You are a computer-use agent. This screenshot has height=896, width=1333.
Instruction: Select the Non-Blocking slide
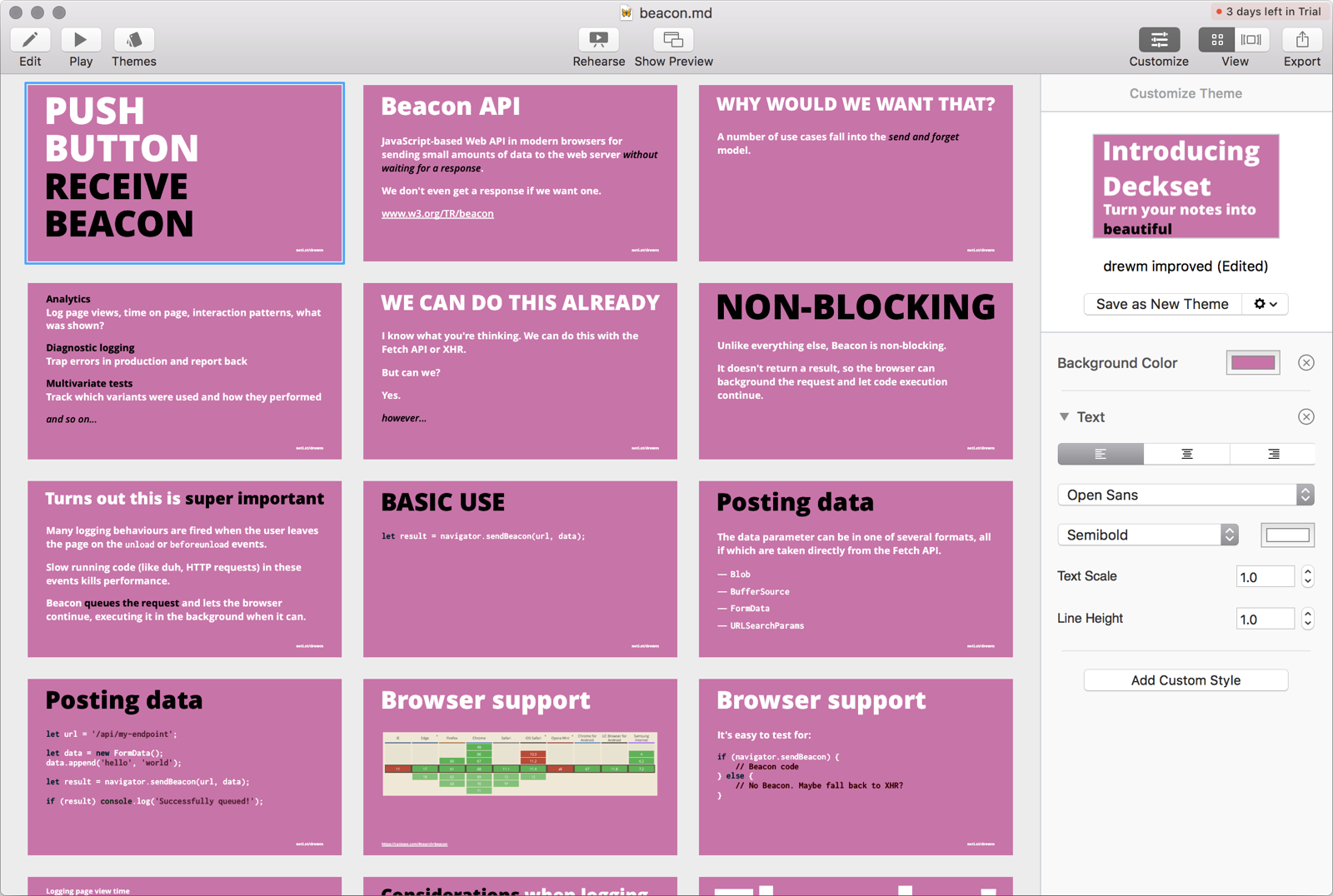coord(856,371)
